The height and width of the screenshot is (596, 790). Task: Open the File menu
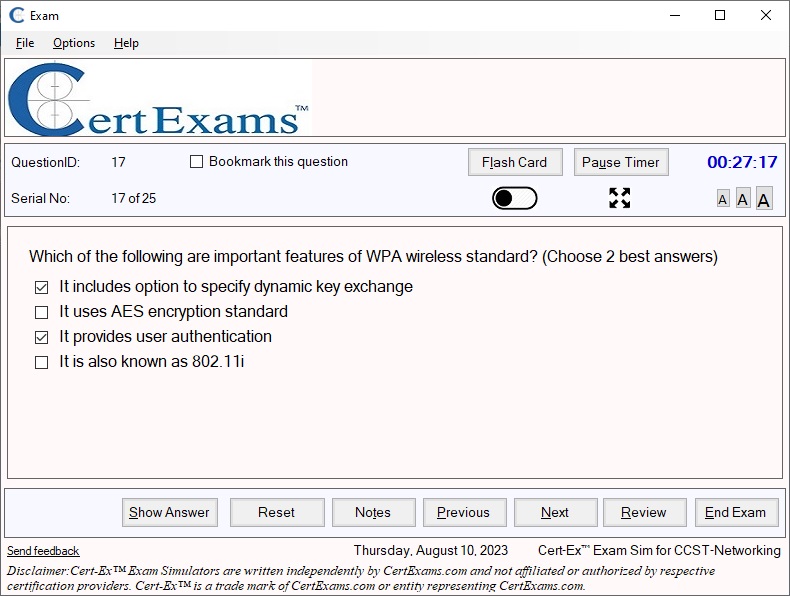point(25,43)
